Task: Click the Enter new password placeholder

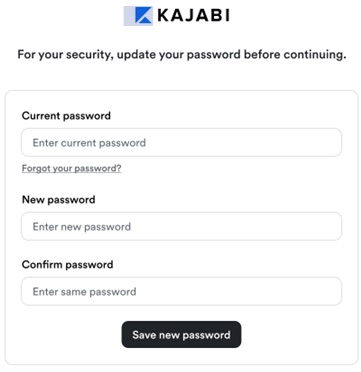Action: [x=82, y=227]
